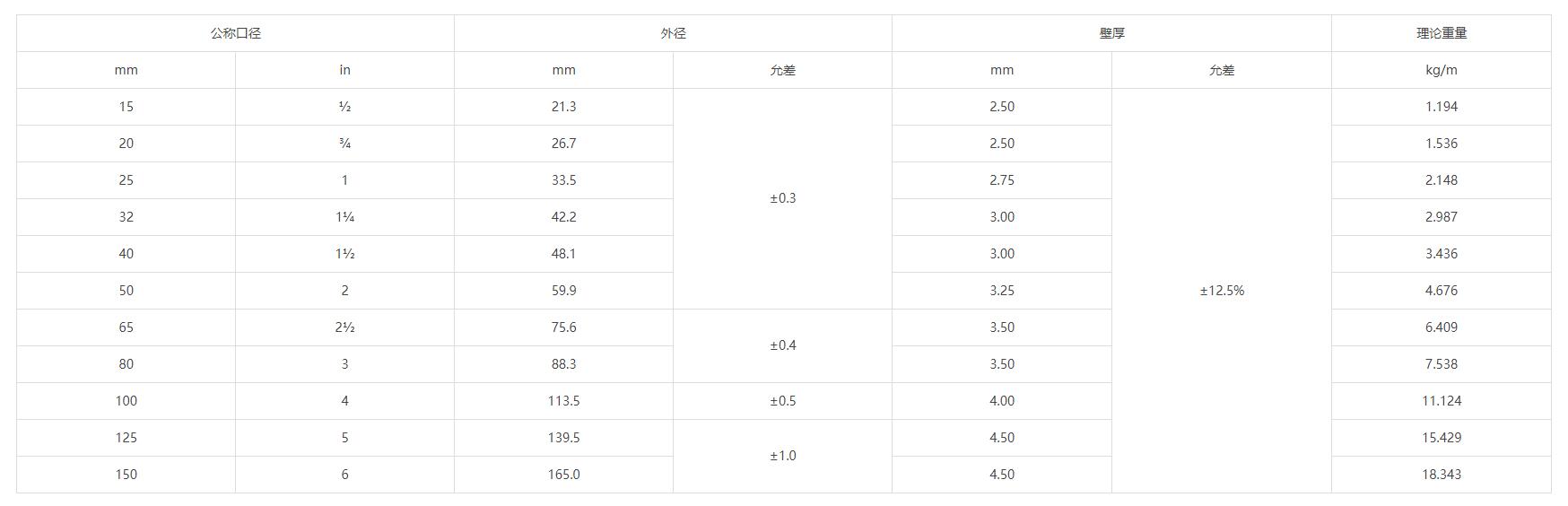Select the "in" unit subheader
The image size is (1568, 506).
[x=344, y=70]
